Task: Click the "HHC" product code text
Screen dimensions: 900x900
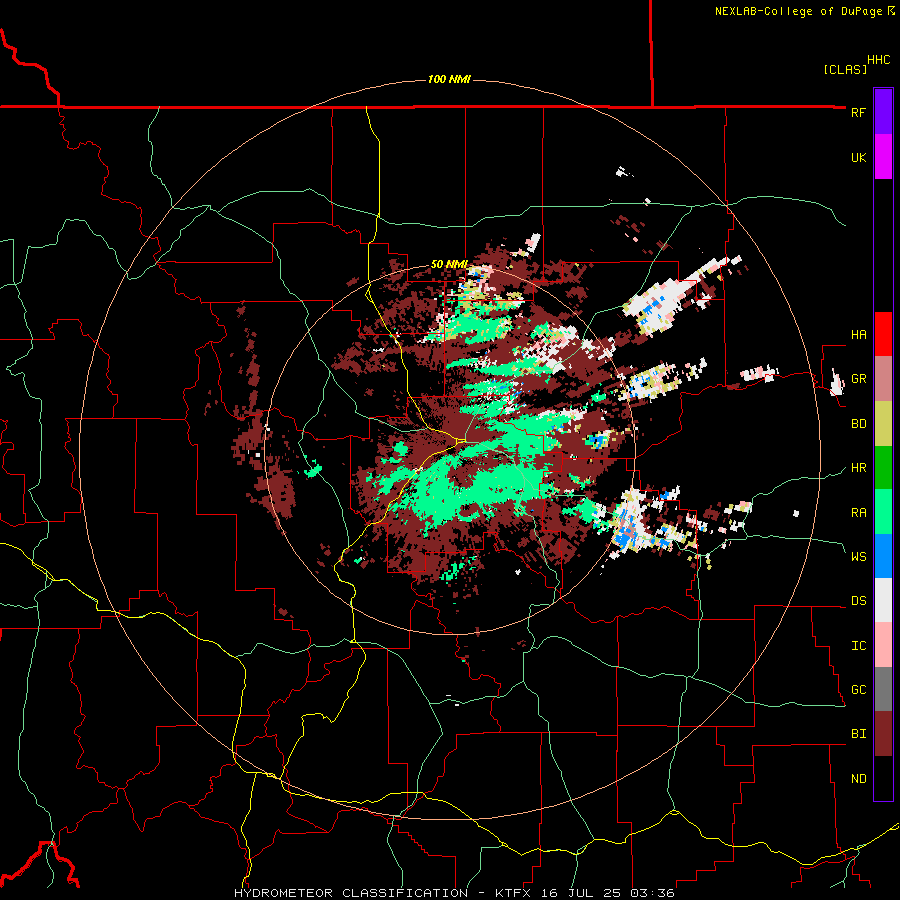Action: (878, 60)
